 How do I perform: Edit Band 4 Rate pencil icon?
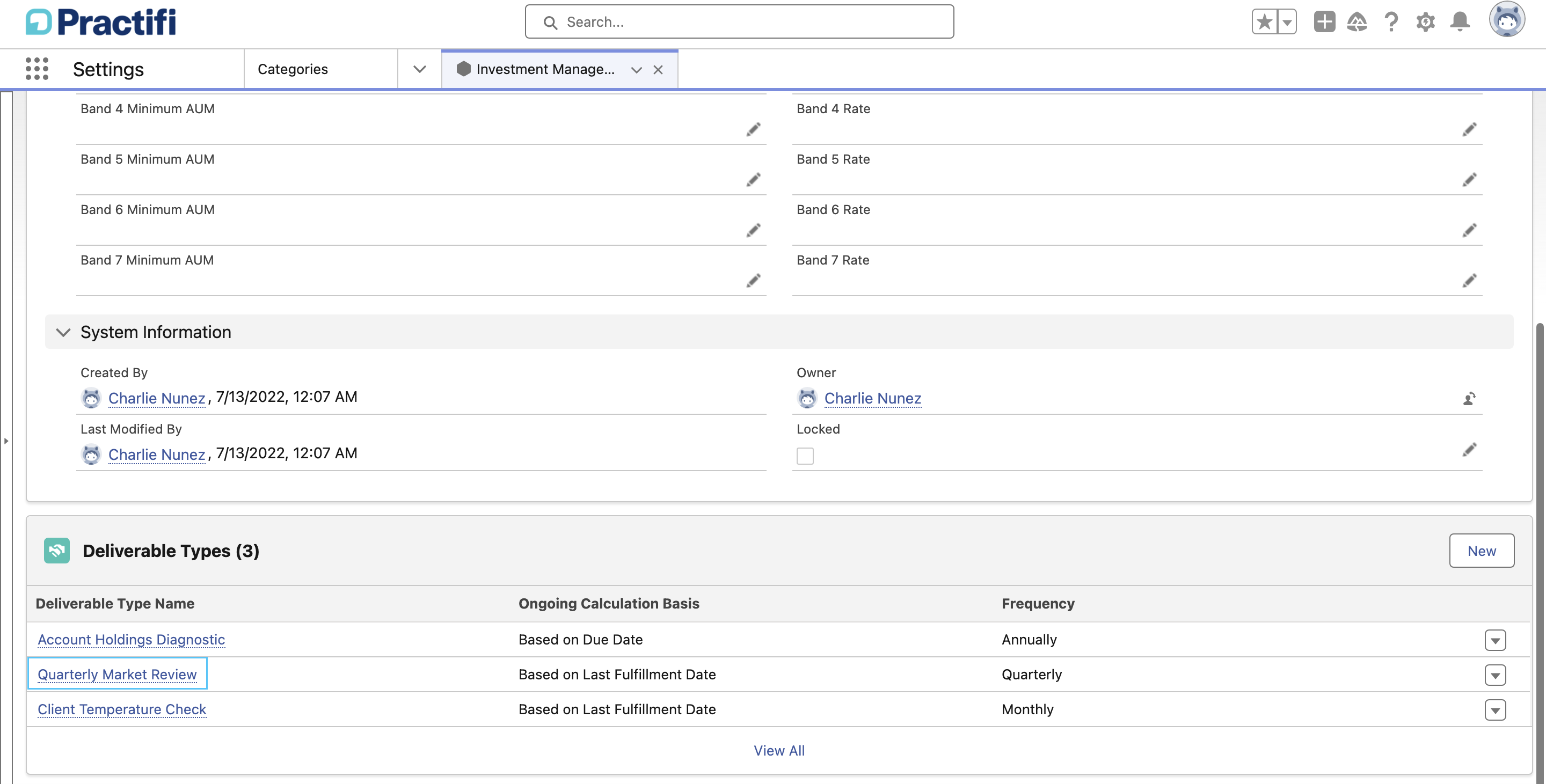(x=1469, y=129)
